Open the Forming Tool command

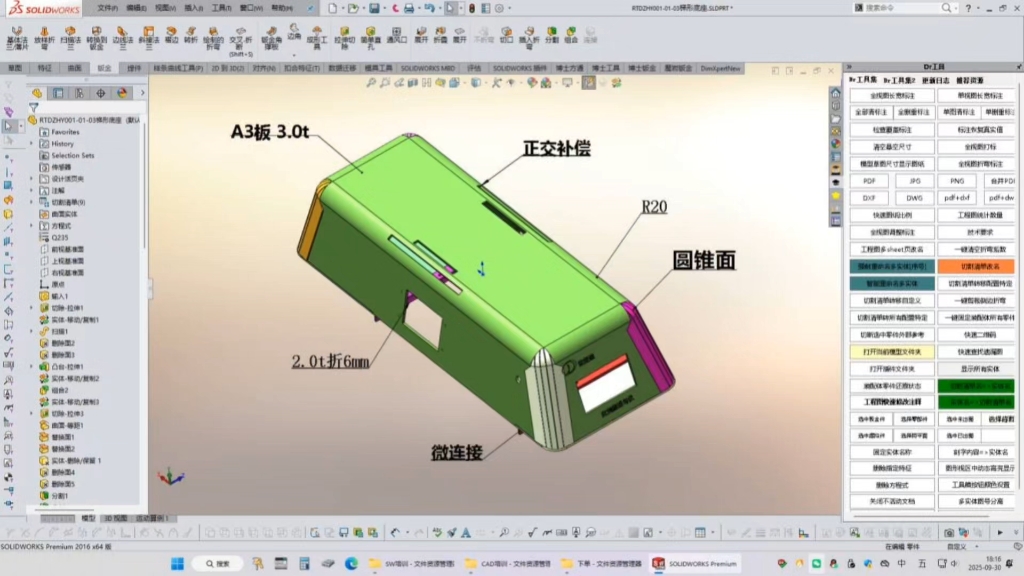point(317,38)
